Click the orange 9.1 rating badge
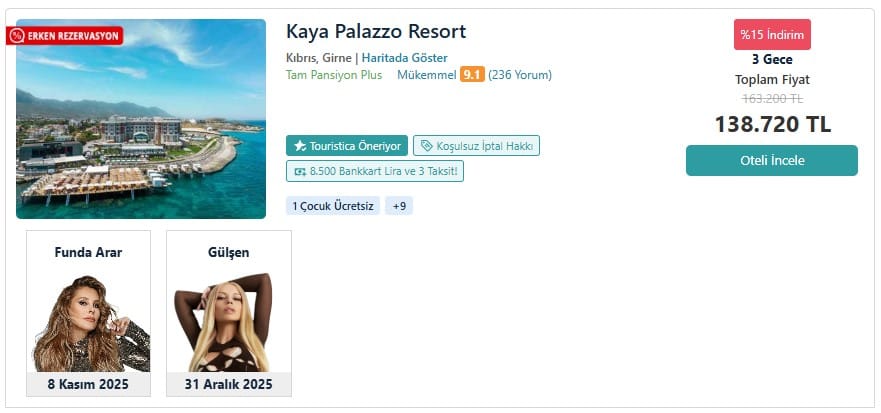 pyautogui.click(x=472, y=74)
